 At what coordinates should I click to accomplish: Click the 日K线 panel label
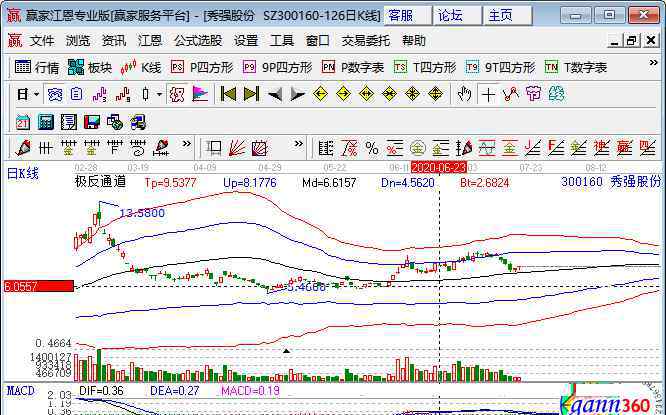23,174
